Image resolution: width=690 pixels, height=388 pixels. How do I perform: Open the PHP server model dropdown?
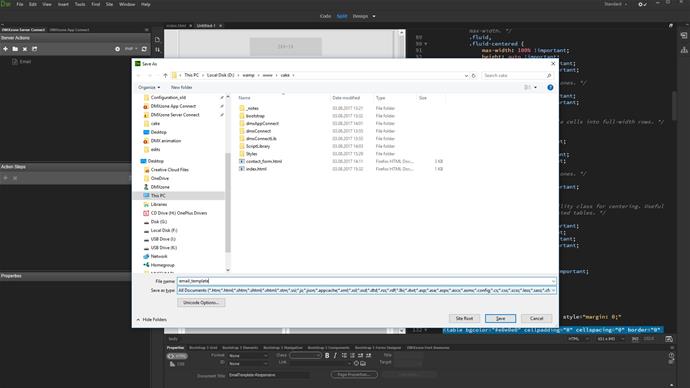click(131, 49)
